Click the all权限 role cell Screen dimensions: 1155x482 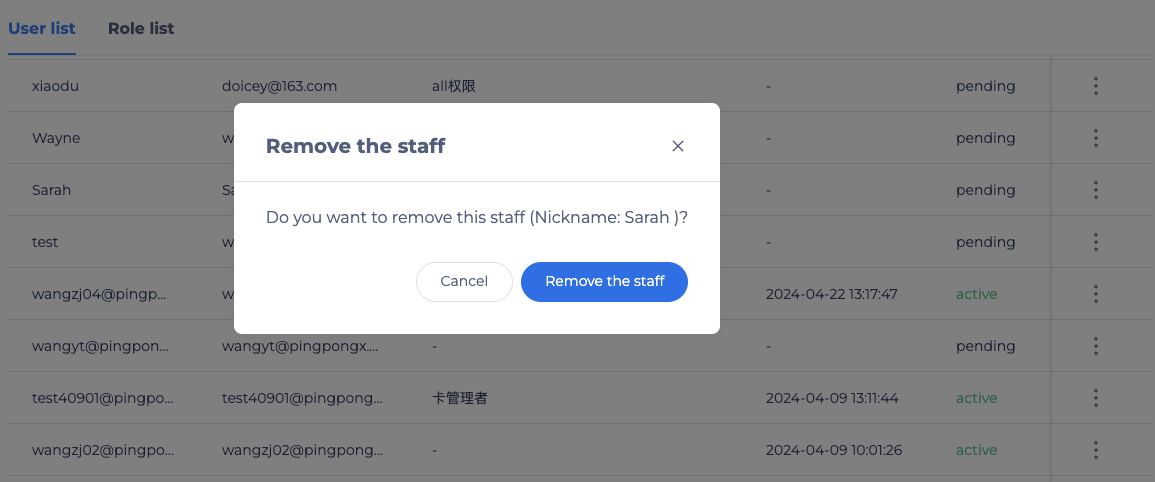[454, 86]
